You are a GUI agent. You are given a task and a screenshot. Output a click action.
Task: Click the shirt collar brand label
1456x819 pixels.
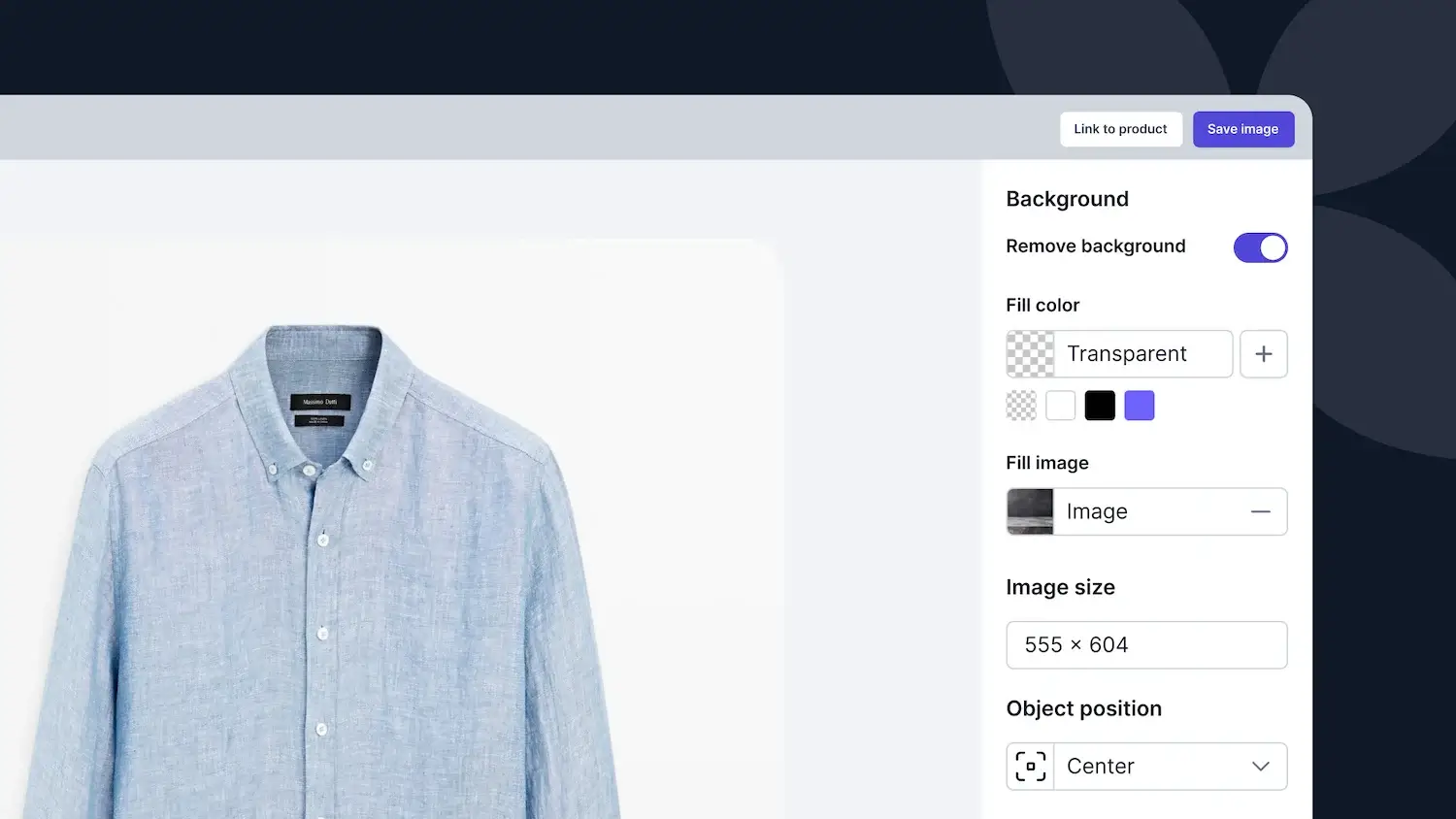[320, 402]
